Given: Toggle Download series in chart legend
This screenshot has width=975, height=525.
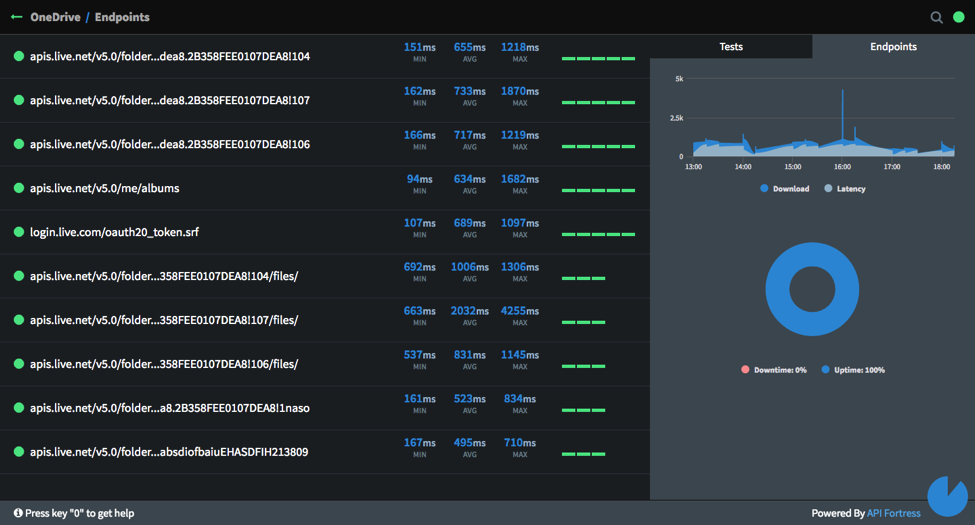Looking at the screenshot, I should (x=785, y=188).
